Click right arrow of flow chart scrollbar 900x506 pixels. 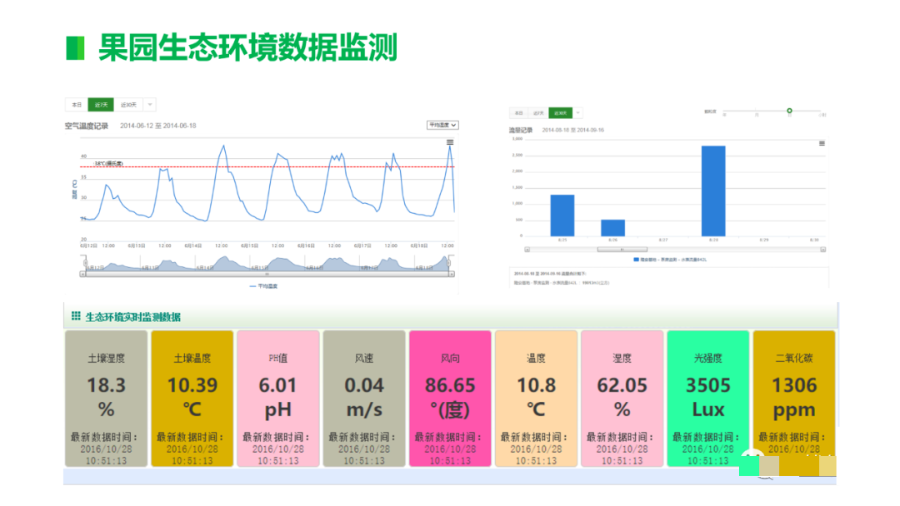tap(822, 249)
